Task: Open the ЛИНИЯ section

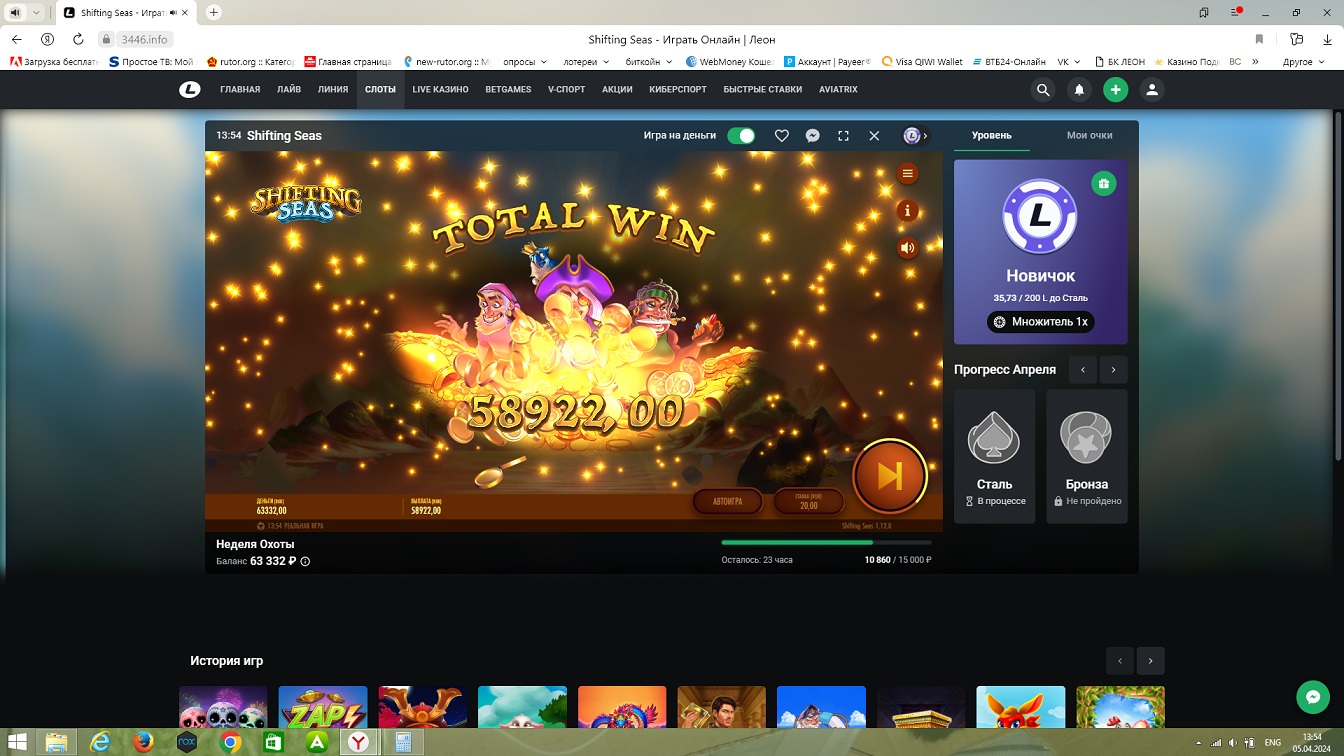Action: pos(333,90)
